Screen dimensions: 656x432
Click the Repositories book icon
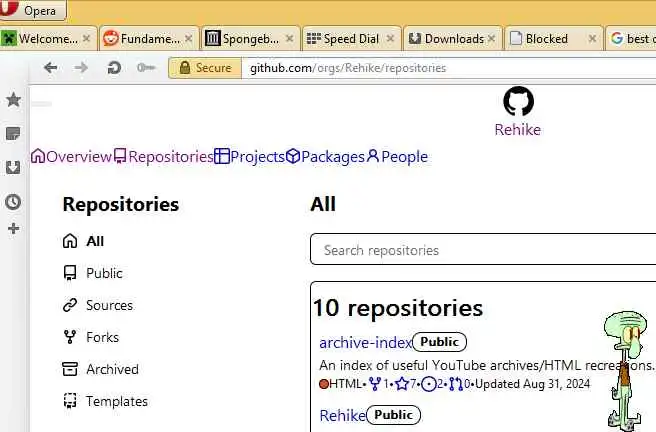tap(120, 156)
